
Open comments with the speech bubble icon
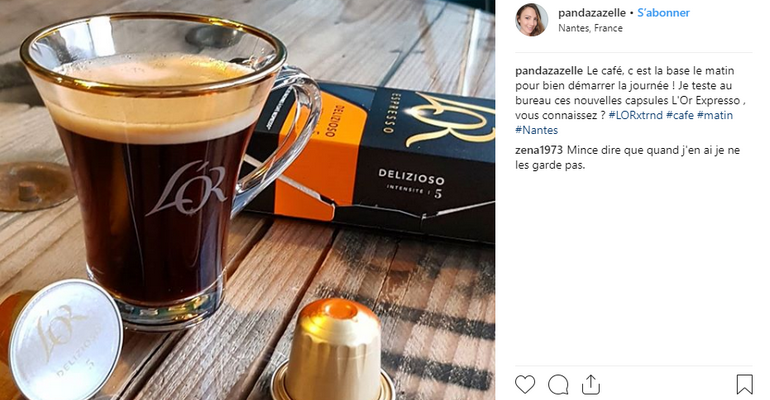pyautogui.click(x=558, y=385)
